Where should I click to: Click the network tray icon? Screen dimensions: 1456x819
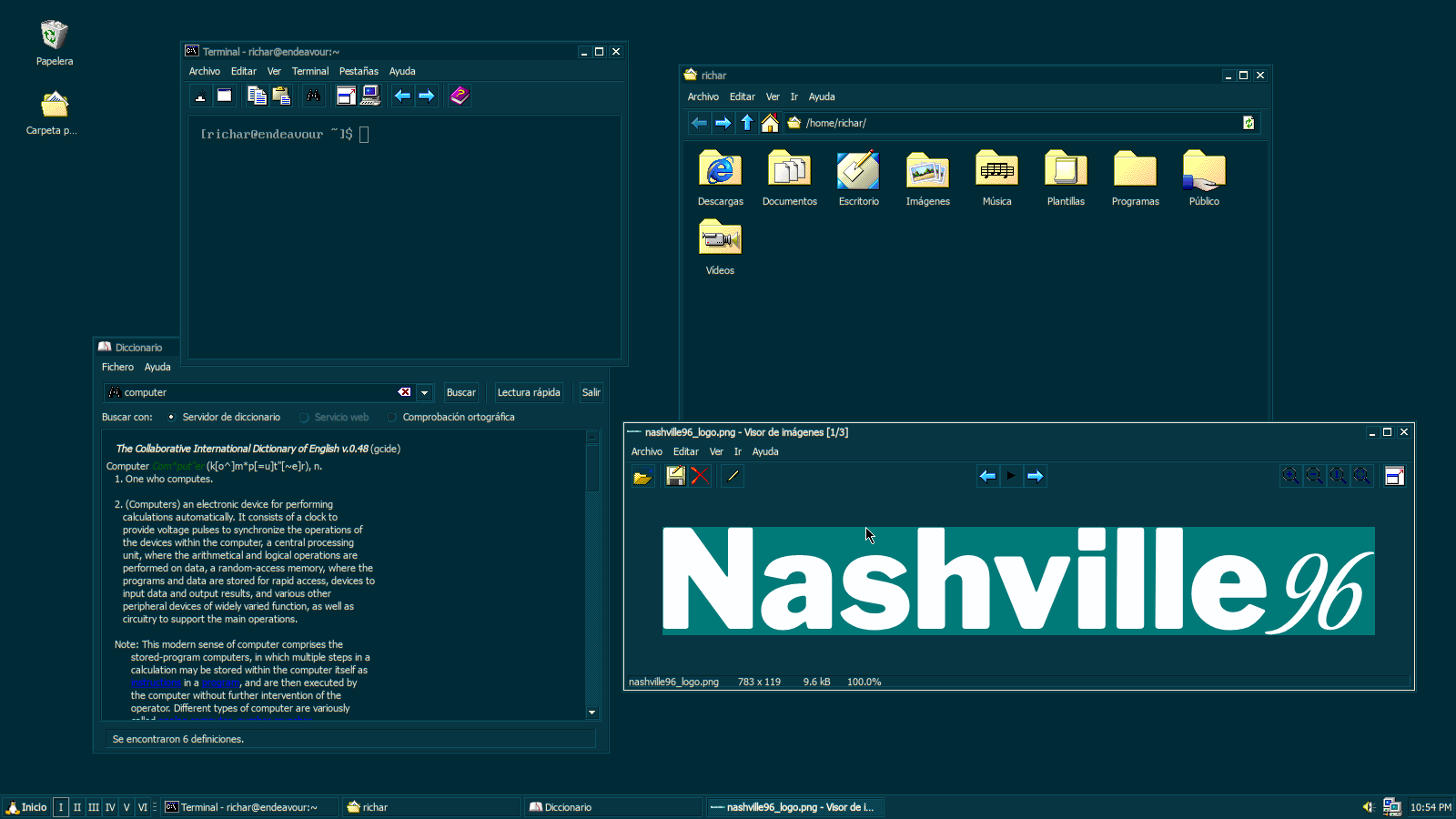point(1391,807)
